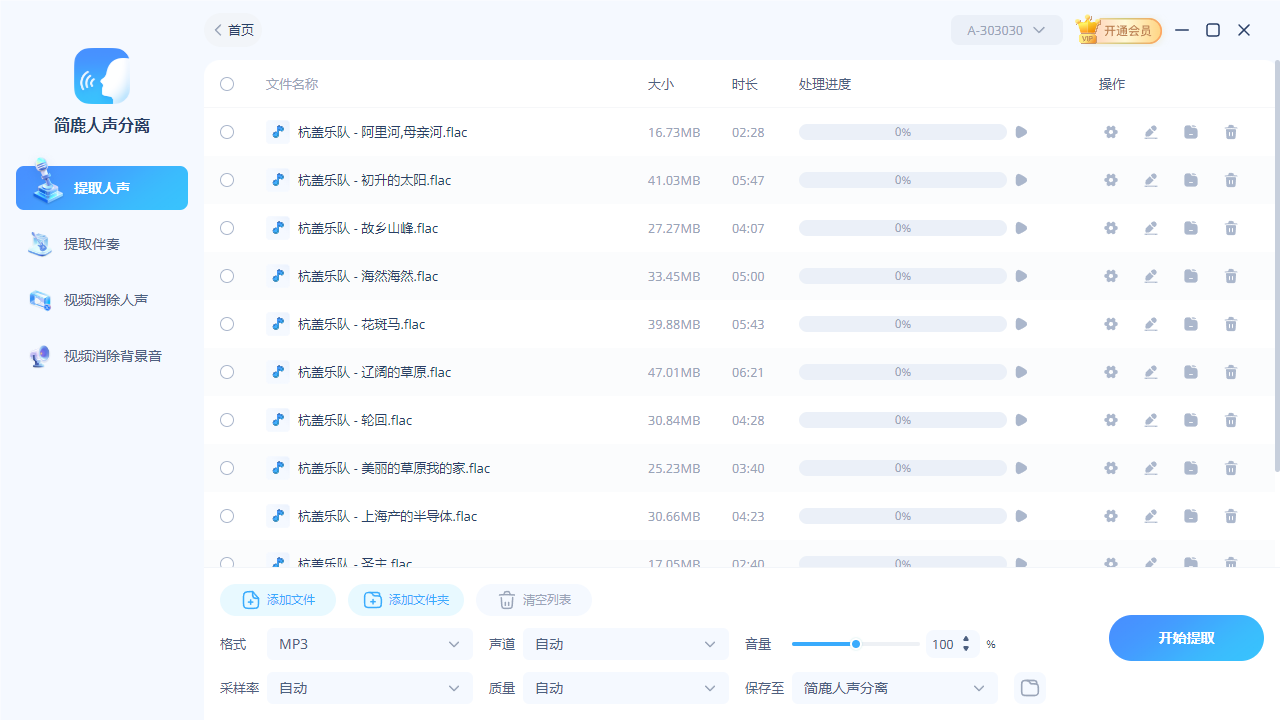Open the A-303030 account dropdown
This screenshot has width=1280, height=720.
1006,30
